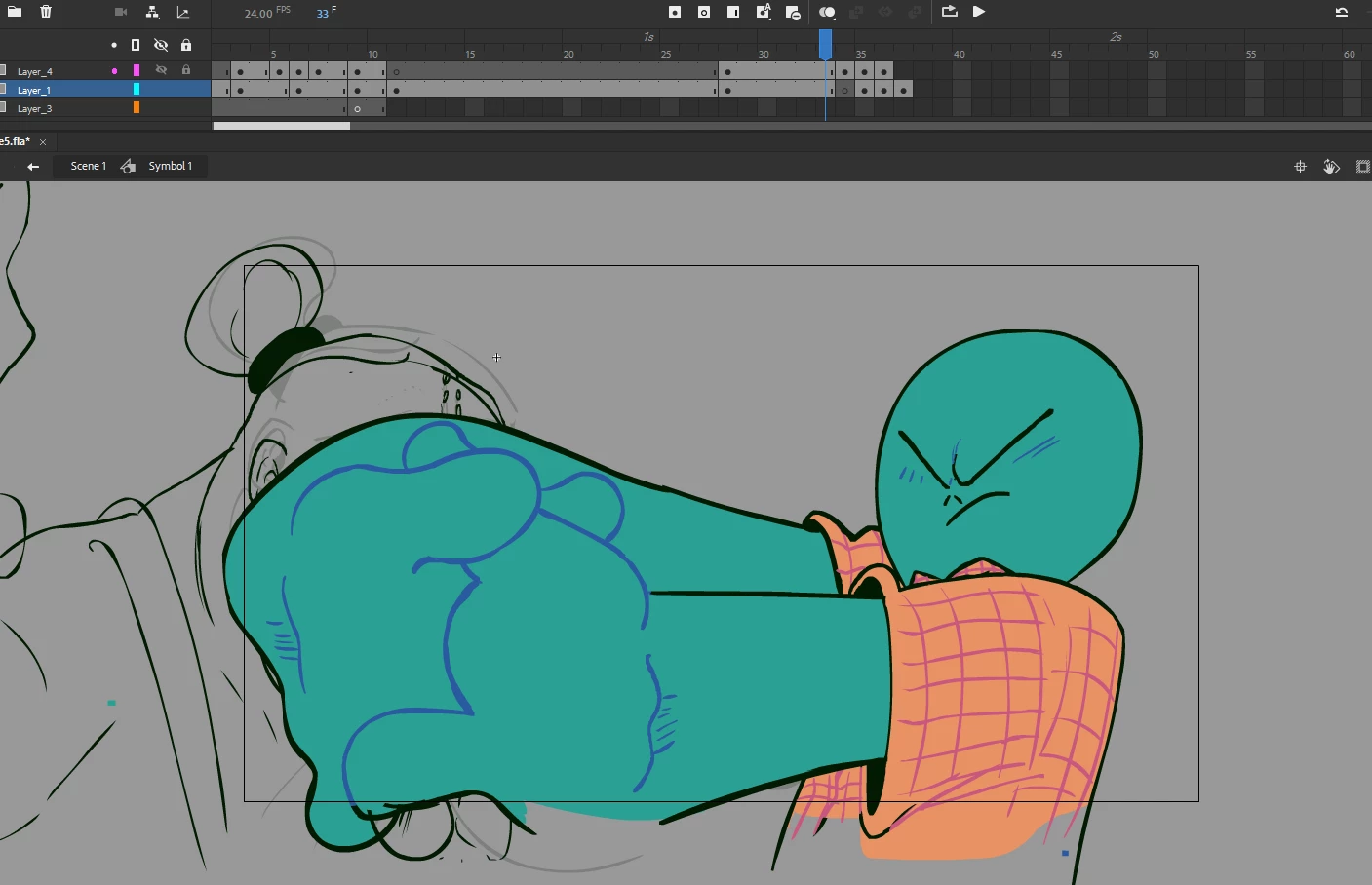Insert a blank keyframe

point(704,12)
